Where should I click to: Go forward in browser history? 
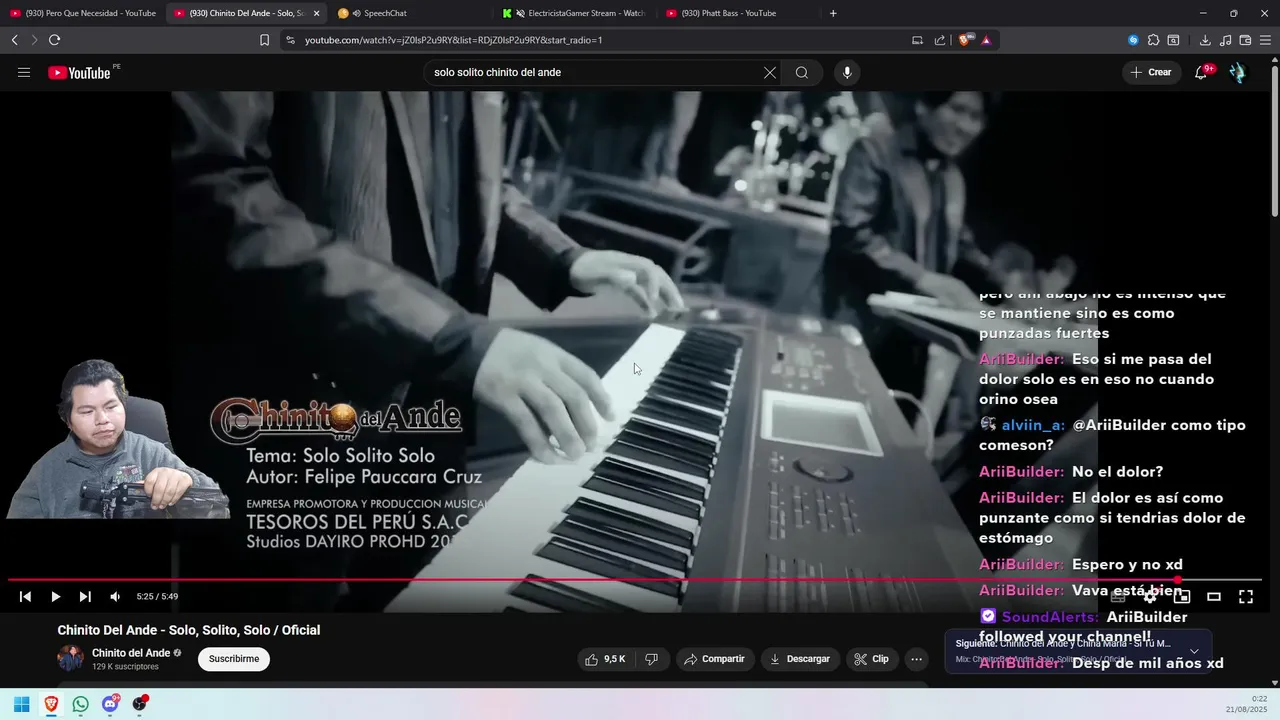[x=34, y=40]
